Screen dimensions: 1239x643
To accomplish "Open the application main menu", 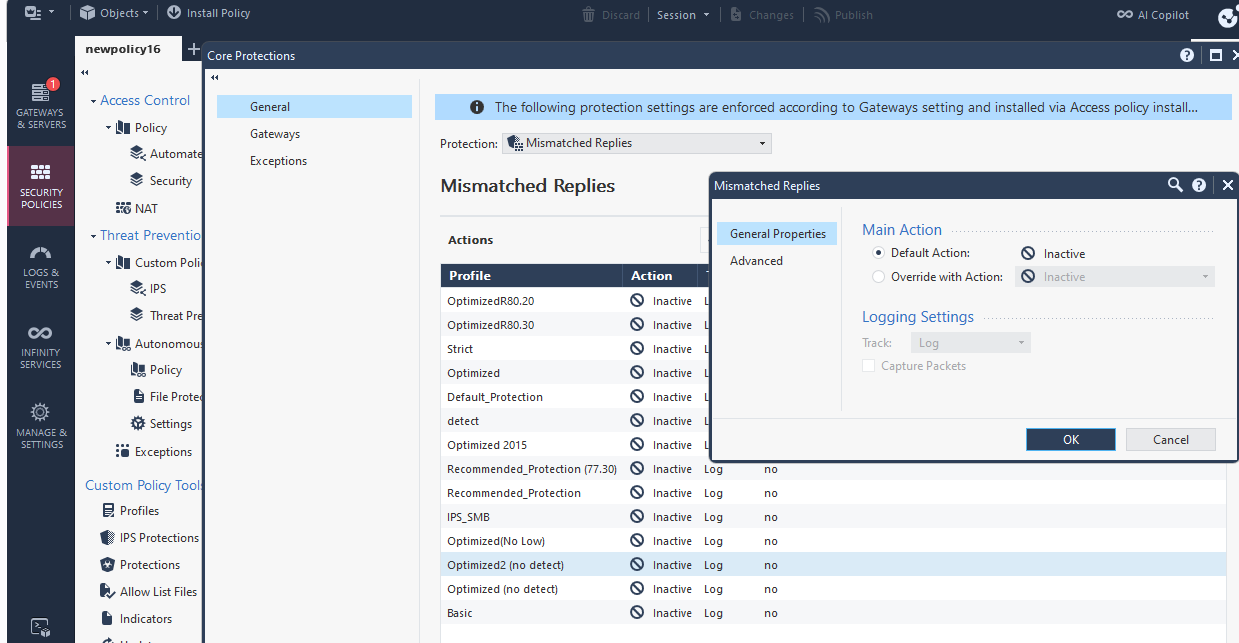I will click(39, 13).
